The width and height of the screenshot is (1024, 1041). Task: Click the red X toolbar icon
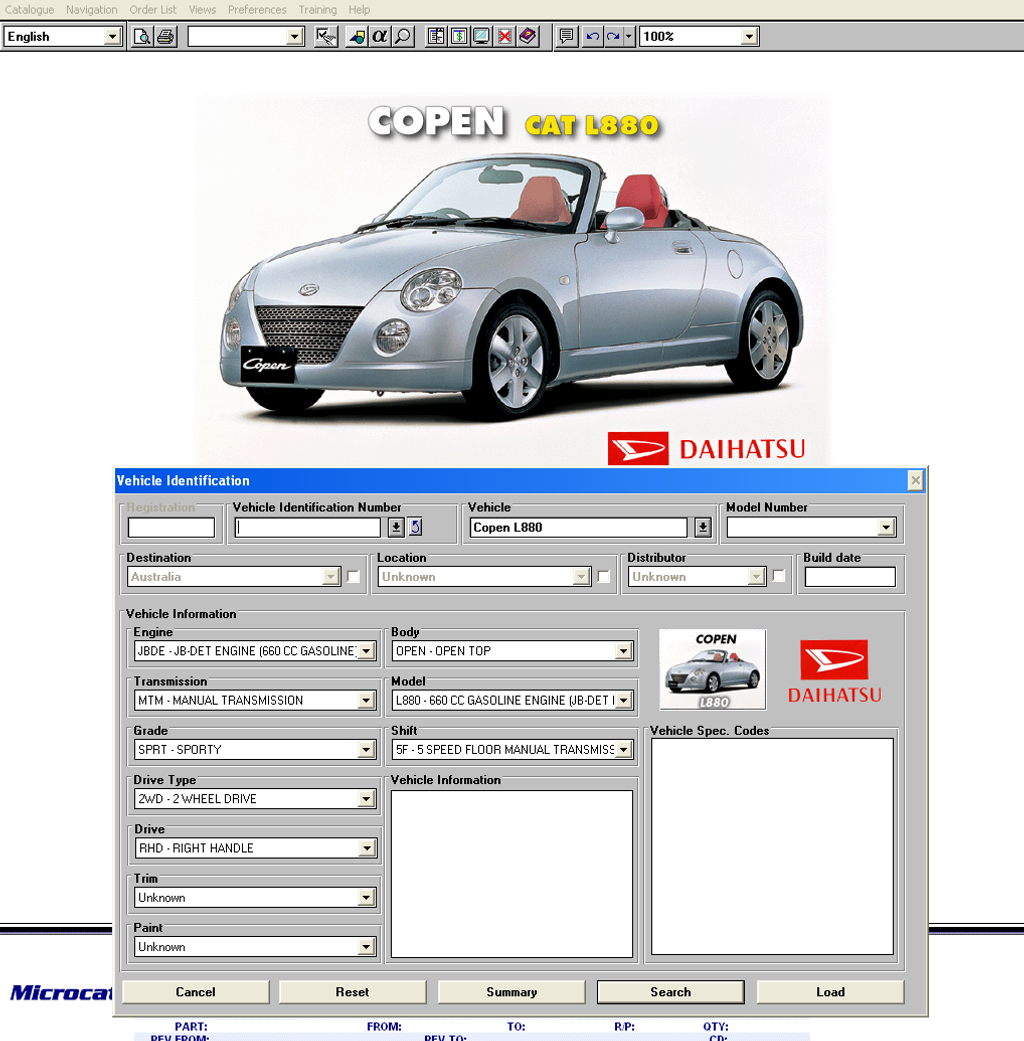click(505, 37)
